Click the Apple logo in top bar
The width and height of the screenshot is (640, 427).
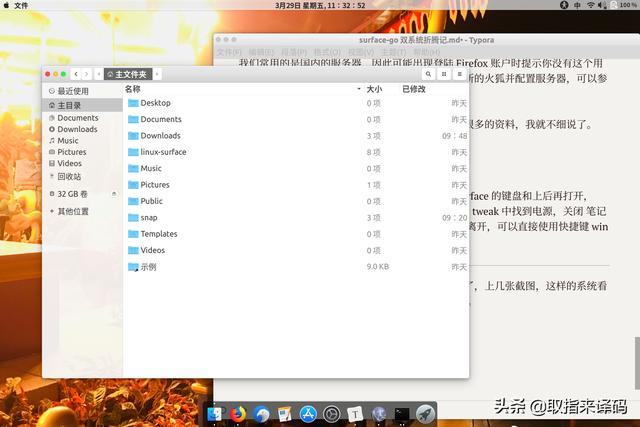(x=6, y=5)
